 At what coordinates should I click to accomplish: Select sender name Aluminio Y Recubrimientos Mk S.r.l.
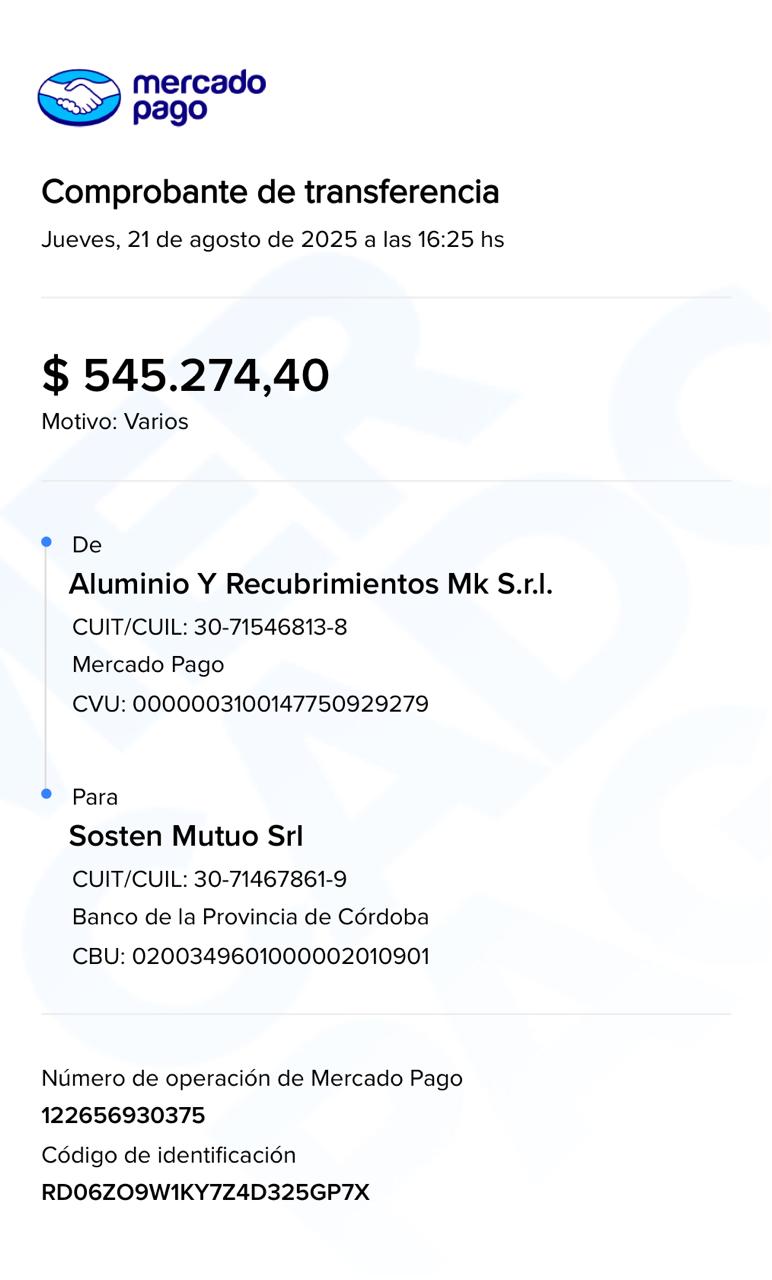click(310, 584)
